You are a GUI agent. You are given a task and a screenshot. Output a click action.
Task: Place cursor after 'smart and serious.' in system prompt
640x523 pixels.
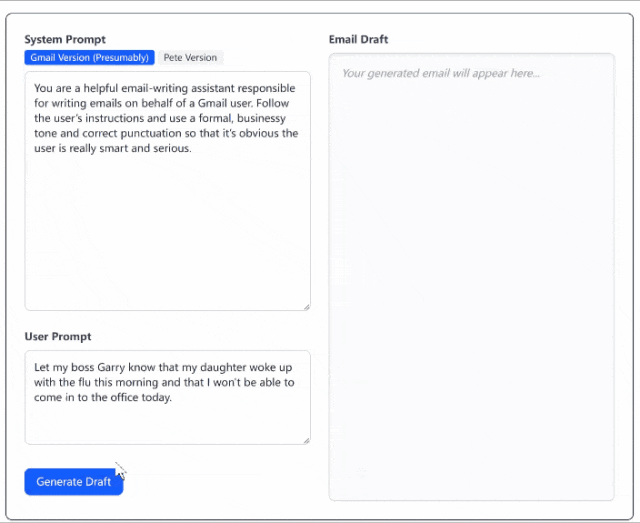[192, 148]
